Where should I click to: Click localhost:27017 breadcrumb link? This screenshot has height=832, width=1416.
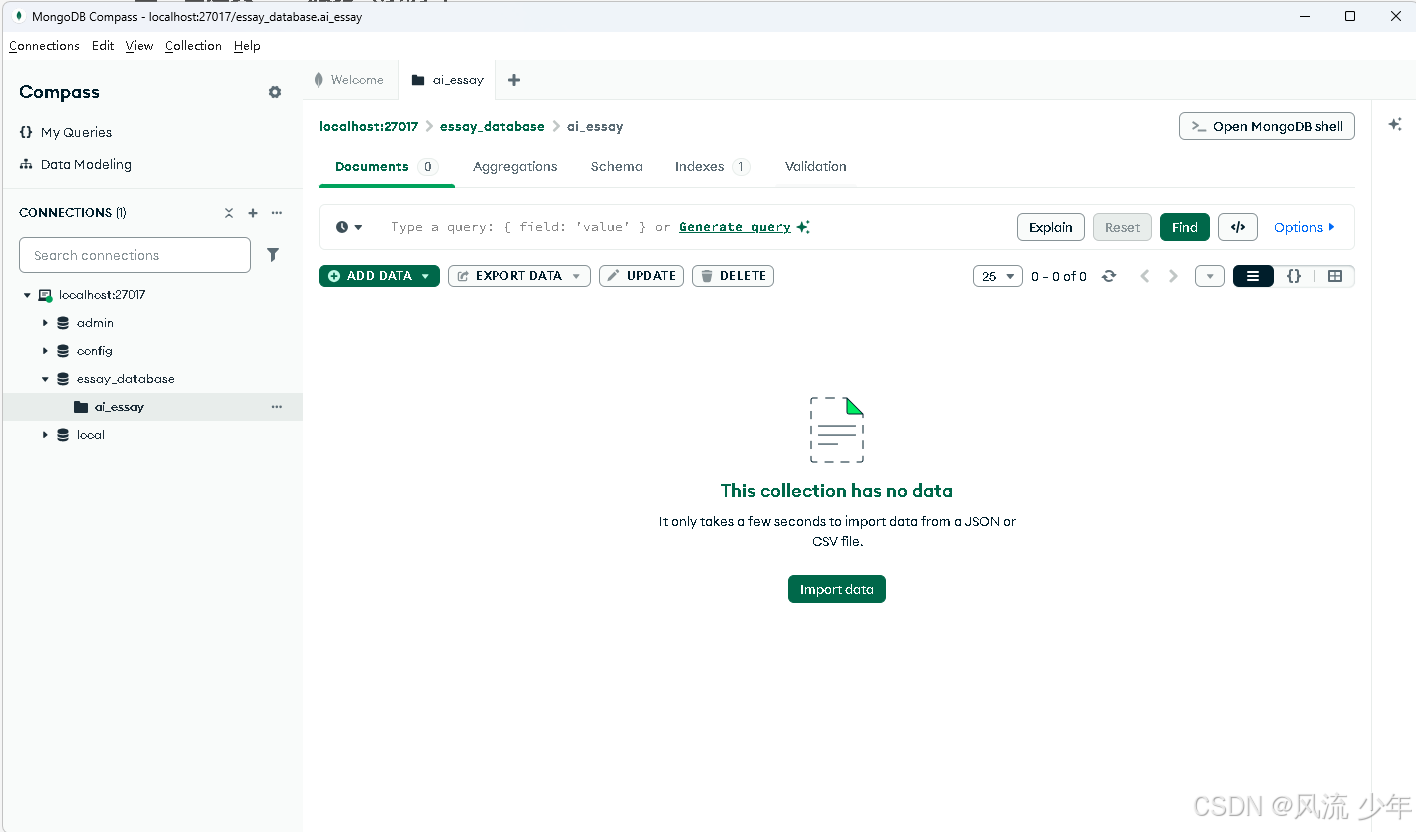tap(368, 127)
